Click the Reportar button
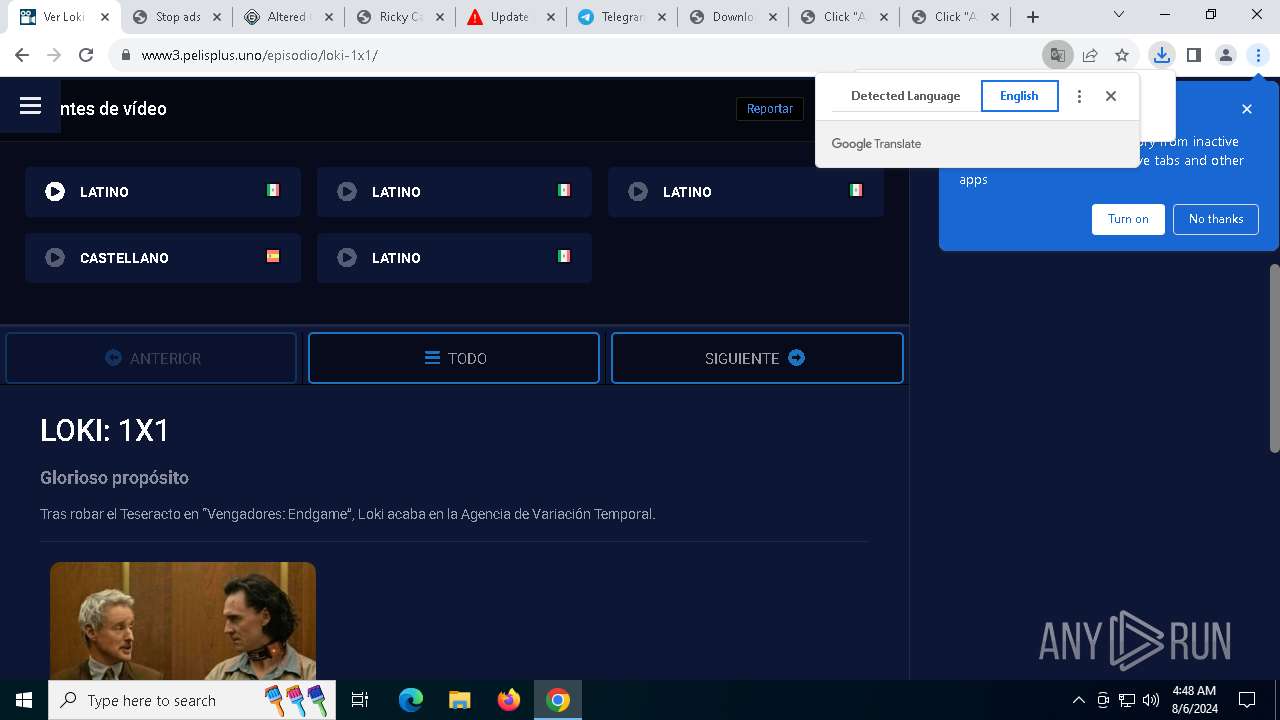1280x720 pixels. (x=770, y=108)
